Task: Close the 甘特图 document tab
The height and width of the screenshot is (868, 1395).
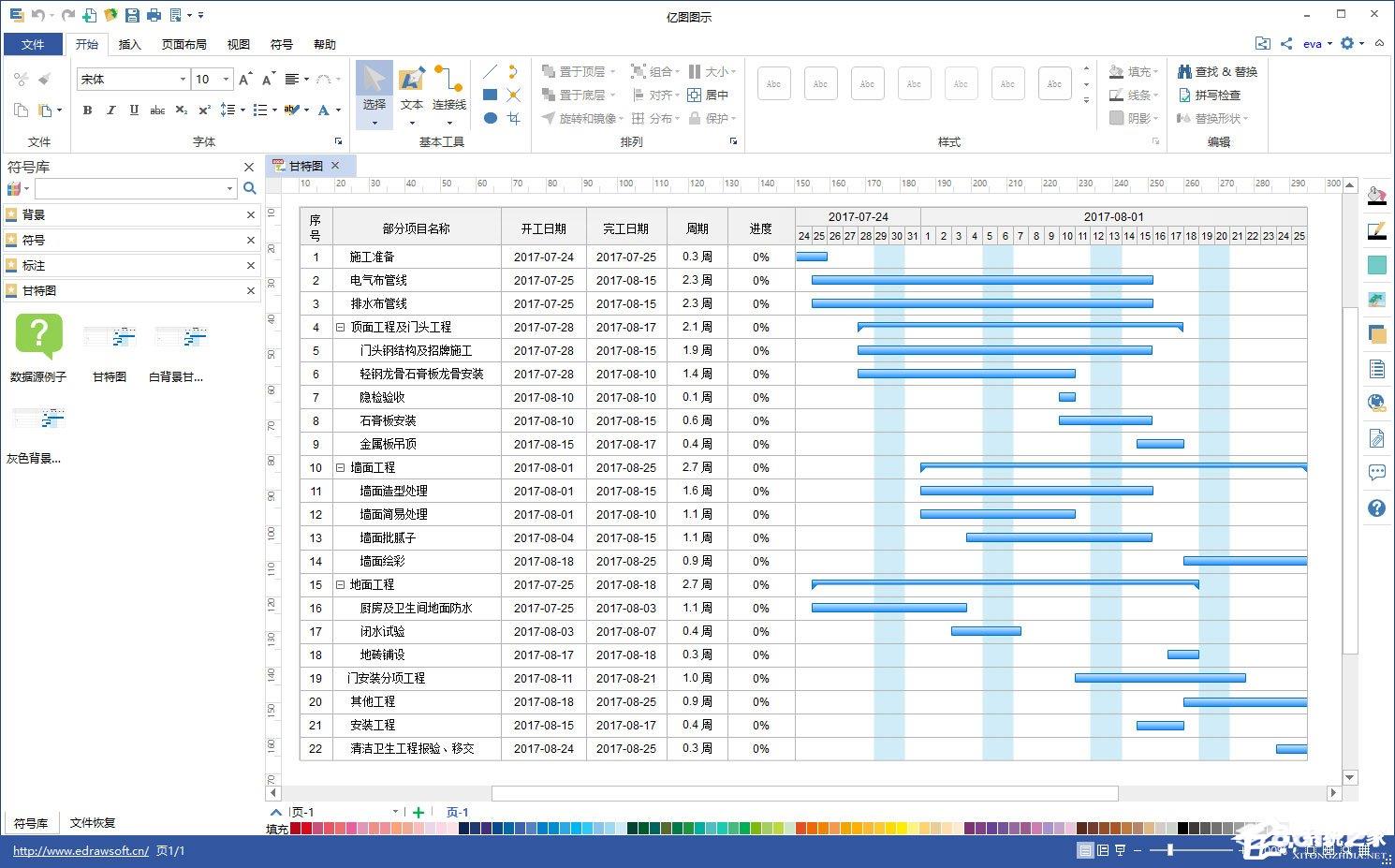Action: (335, 166)
